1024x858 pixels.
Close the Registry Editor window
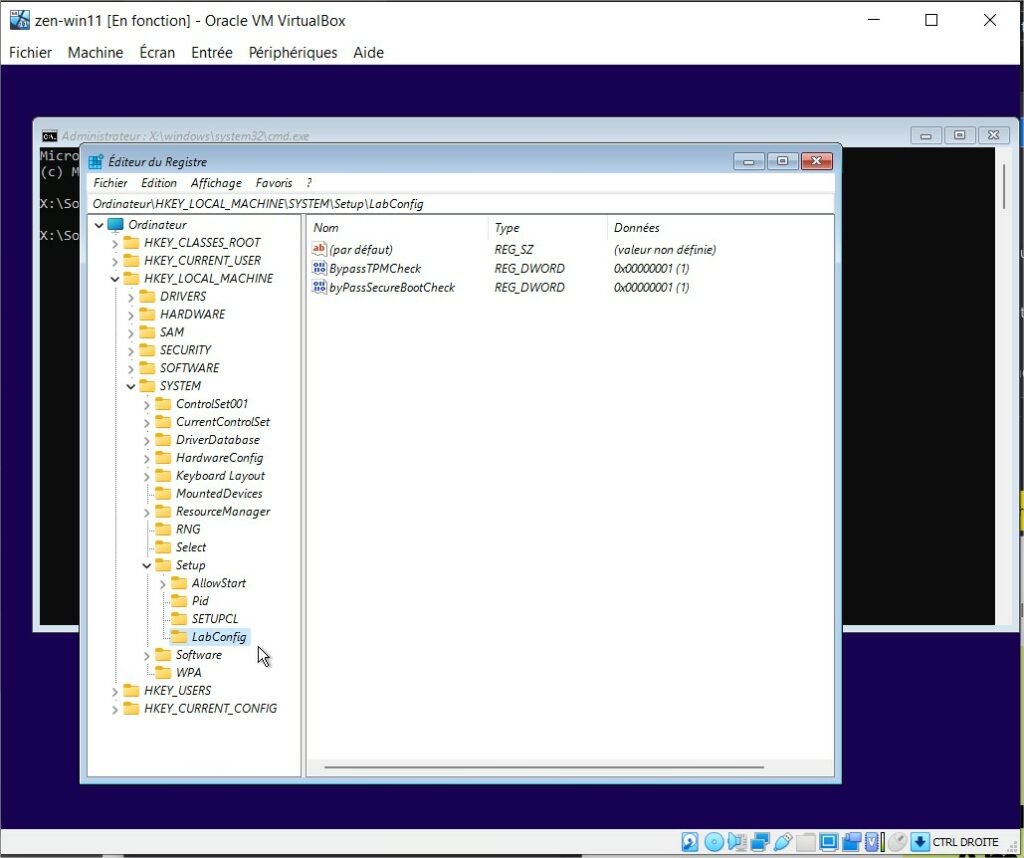[816, 161]
